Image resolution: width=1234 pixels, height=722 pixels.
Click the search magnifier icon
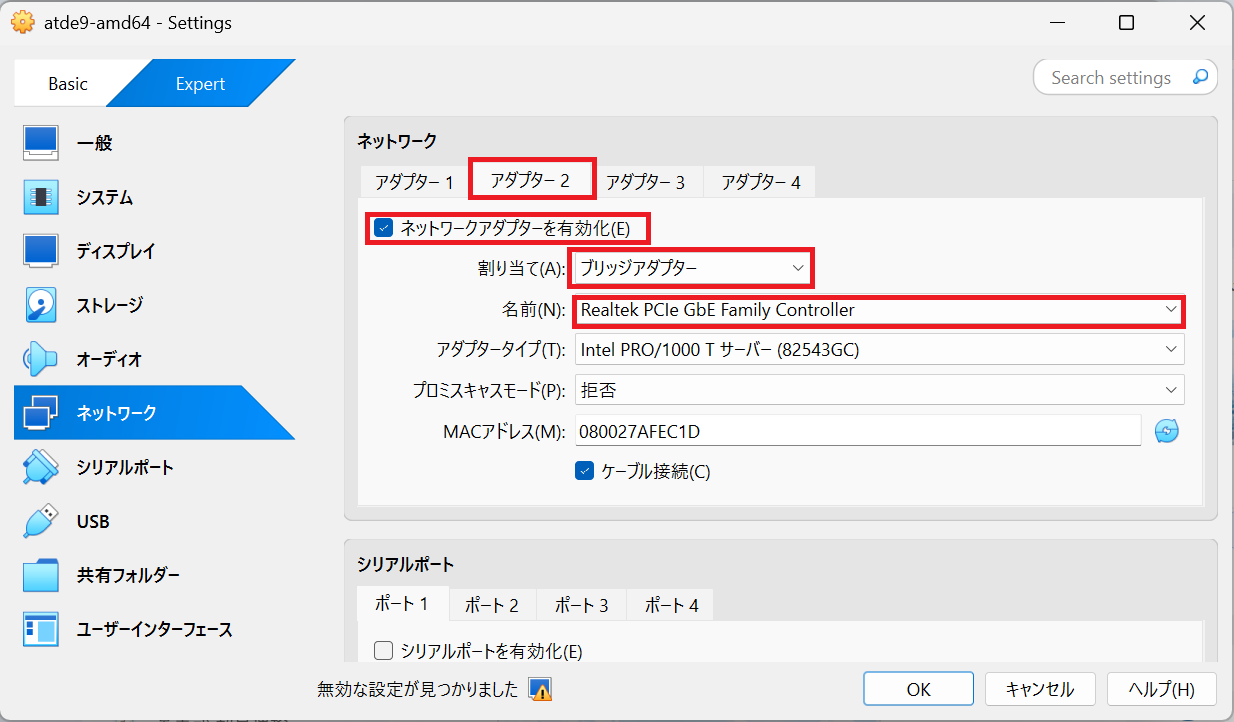click(x=1200, y=77)
